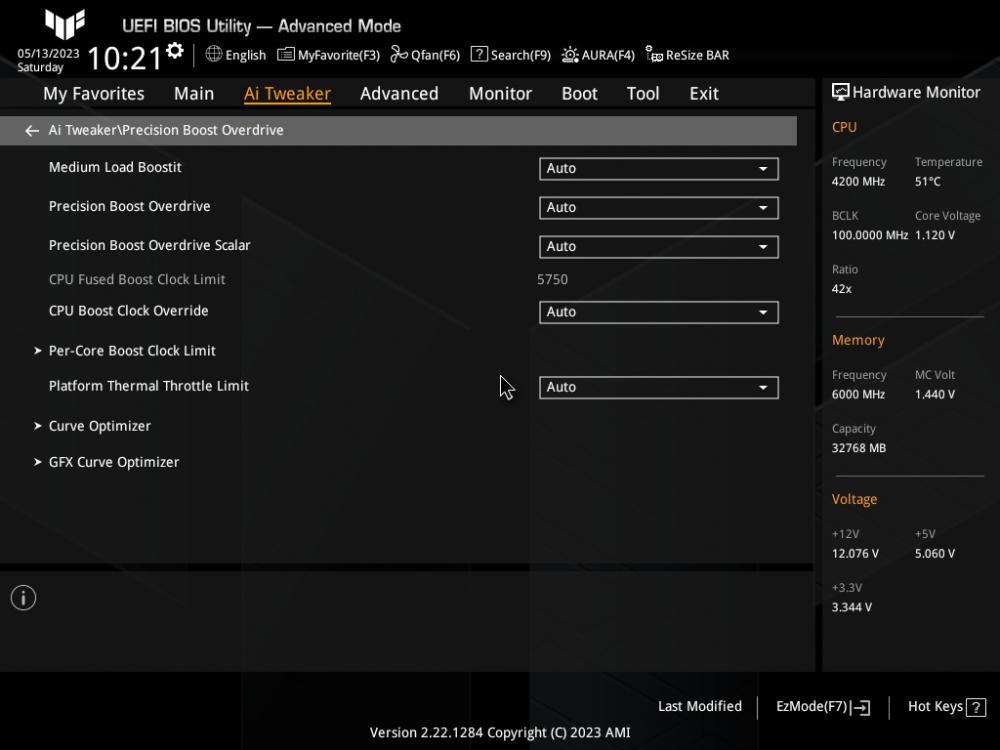Viewport: 1000px width, 750px height.
Task: Click the Ai Tweaker\Precision Boost Overdrive breadcrumb
Action: (166, 130)
